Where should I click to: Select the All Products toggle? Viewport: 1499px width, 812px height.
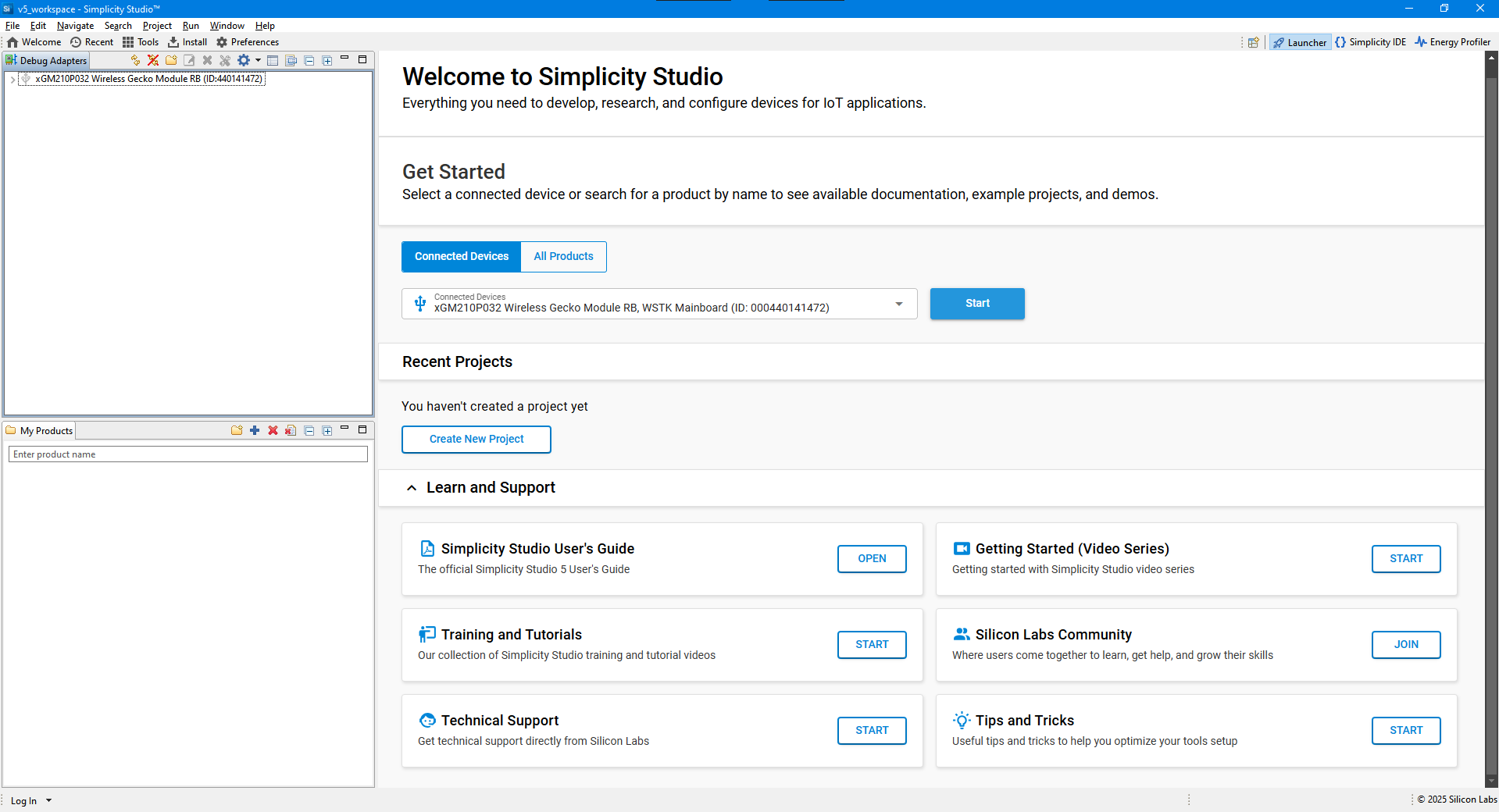(x=563, y=257)
